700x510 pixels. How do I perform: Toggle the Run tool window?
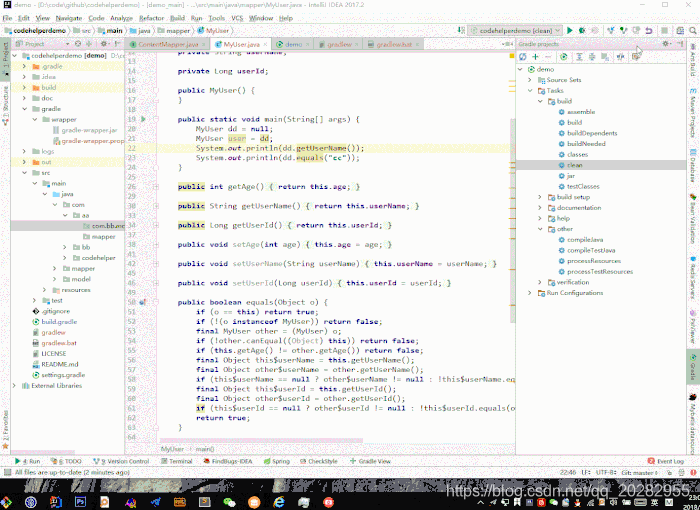click(27, 461)
